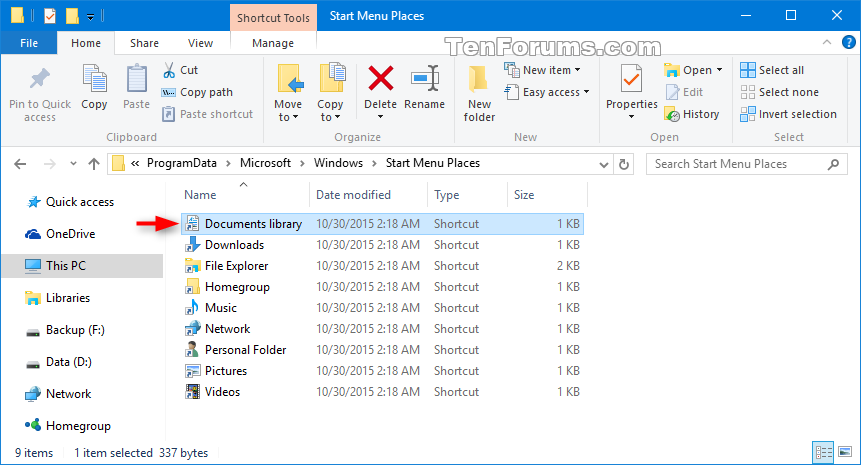Switch to the Manage tab
Screen dimensions: 861x465
click(273, 43)
